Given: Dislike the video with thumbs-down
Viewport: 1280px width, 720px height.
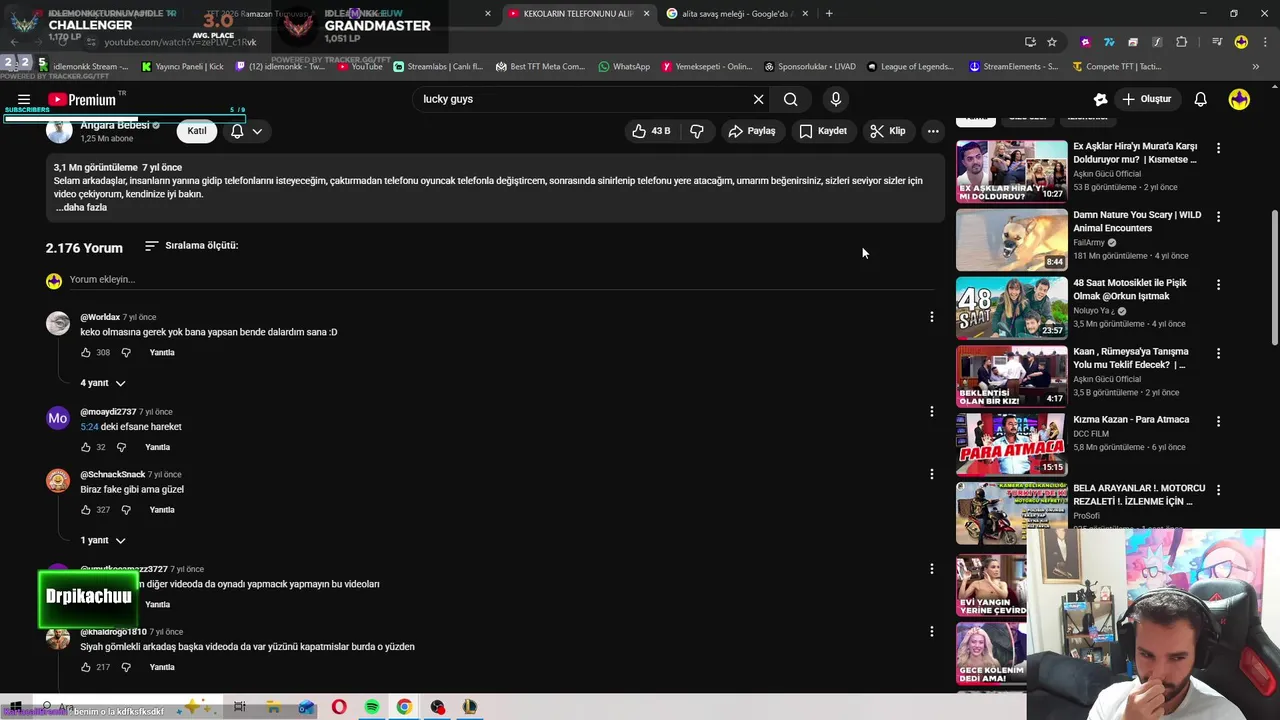Looking at the screenshot, I should tap(697, 131).
